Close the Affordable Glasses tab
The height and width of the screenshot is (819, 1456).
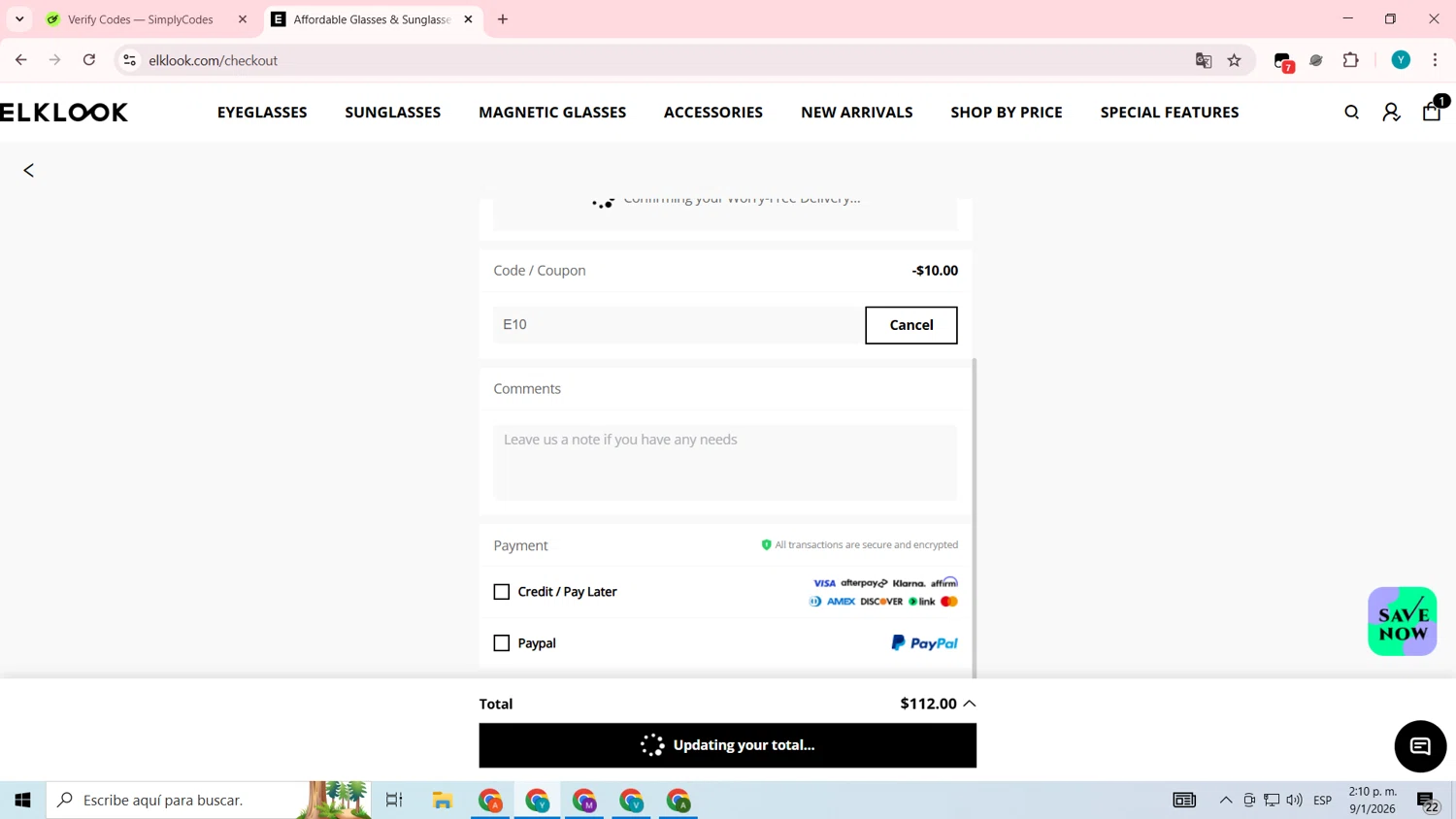point(468,19)
